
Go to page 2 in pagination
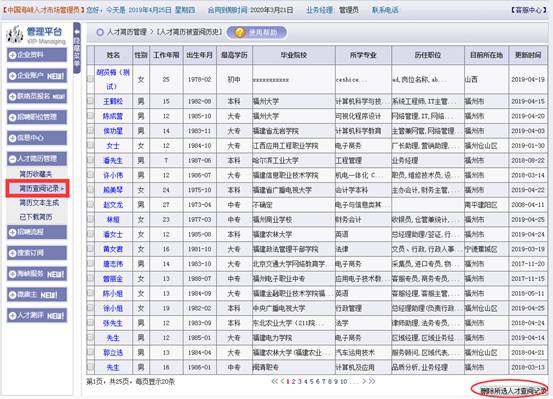294,381
